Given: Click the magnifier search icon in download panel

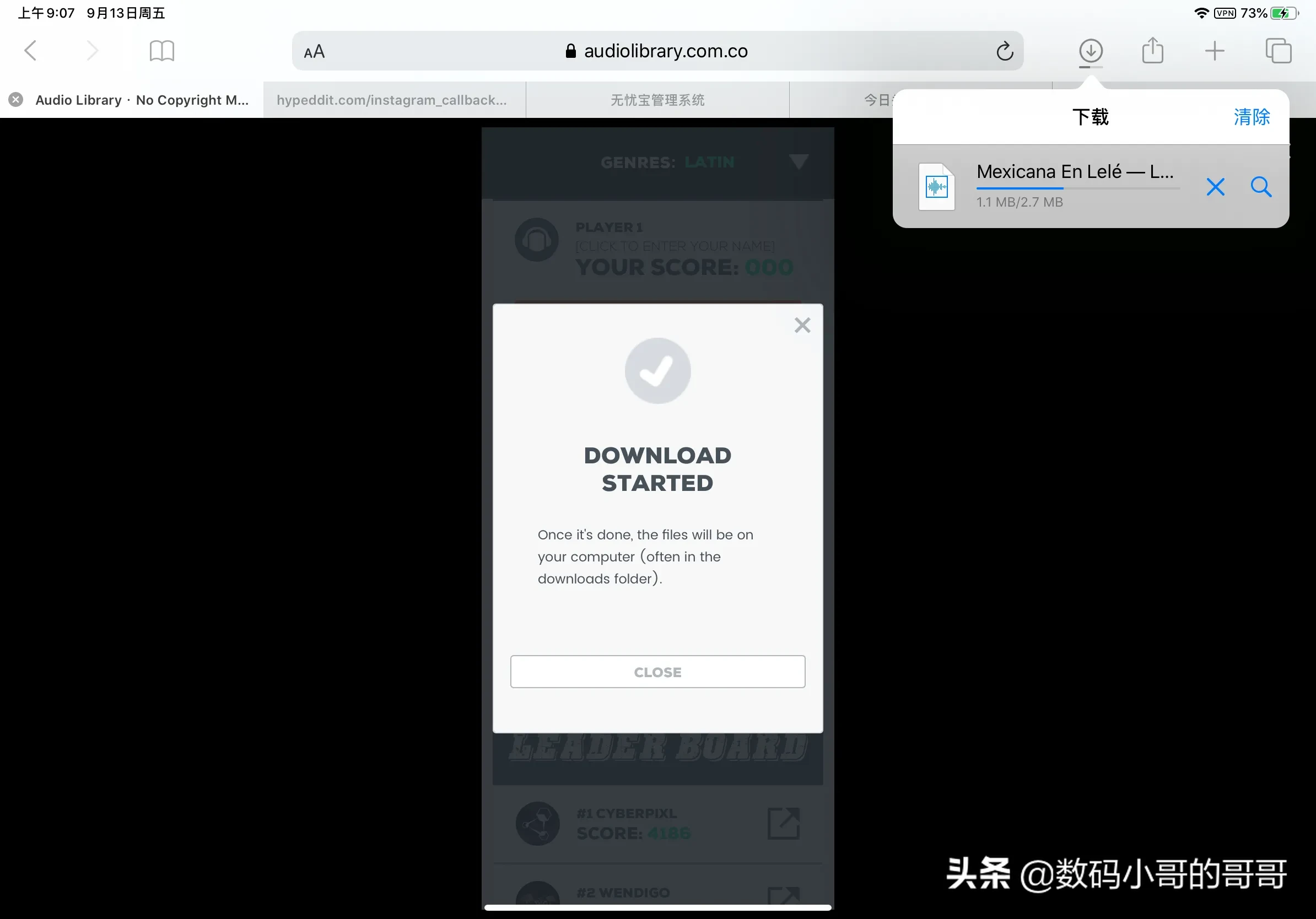Looking at the screenshot, I should (x=1262, y=187).
